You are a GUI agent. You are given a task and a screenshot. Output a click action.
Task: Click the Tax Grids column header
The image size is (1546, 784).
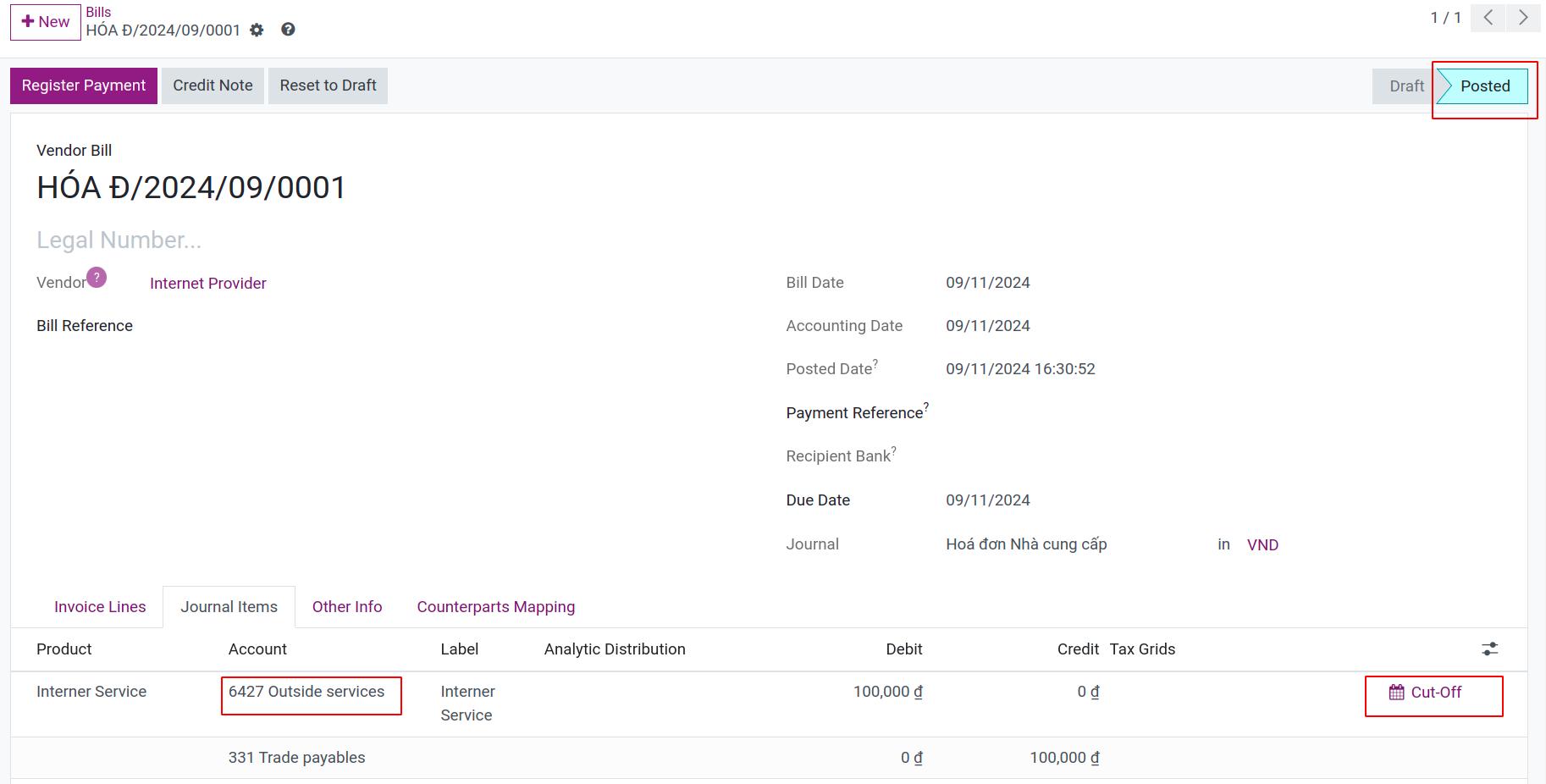(x=1142, y=649)
